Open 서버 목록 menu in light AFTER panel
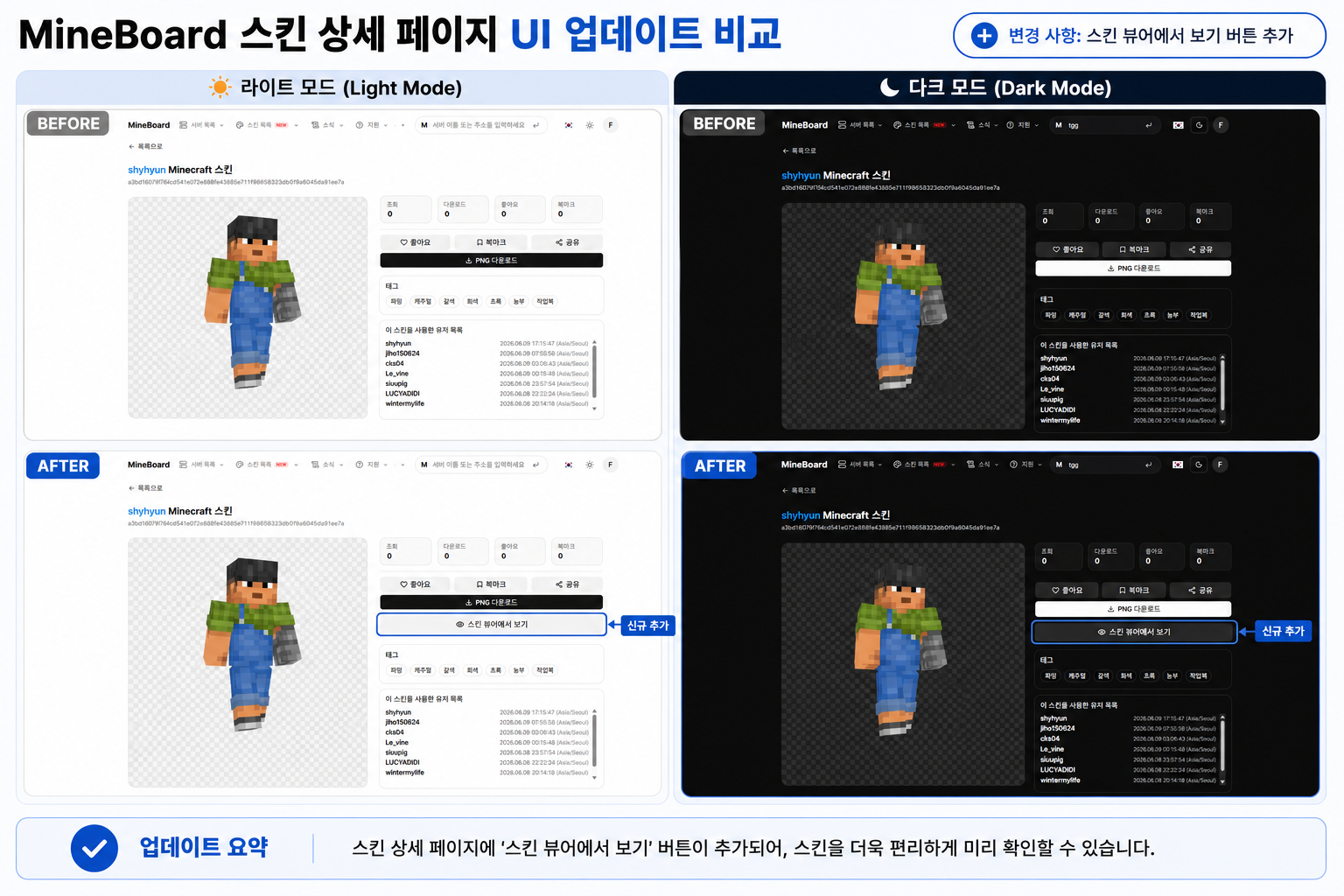 [x=201, y=465]
